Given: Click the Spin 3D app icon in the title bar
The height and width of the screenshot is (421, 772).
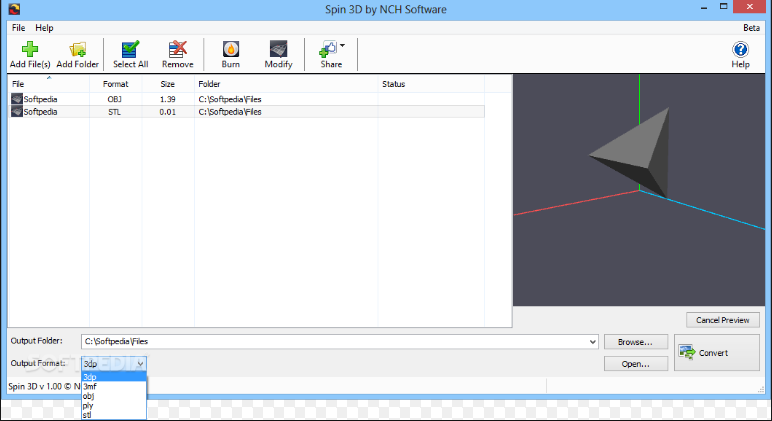Looking at the screenshot, I should 14,9.
